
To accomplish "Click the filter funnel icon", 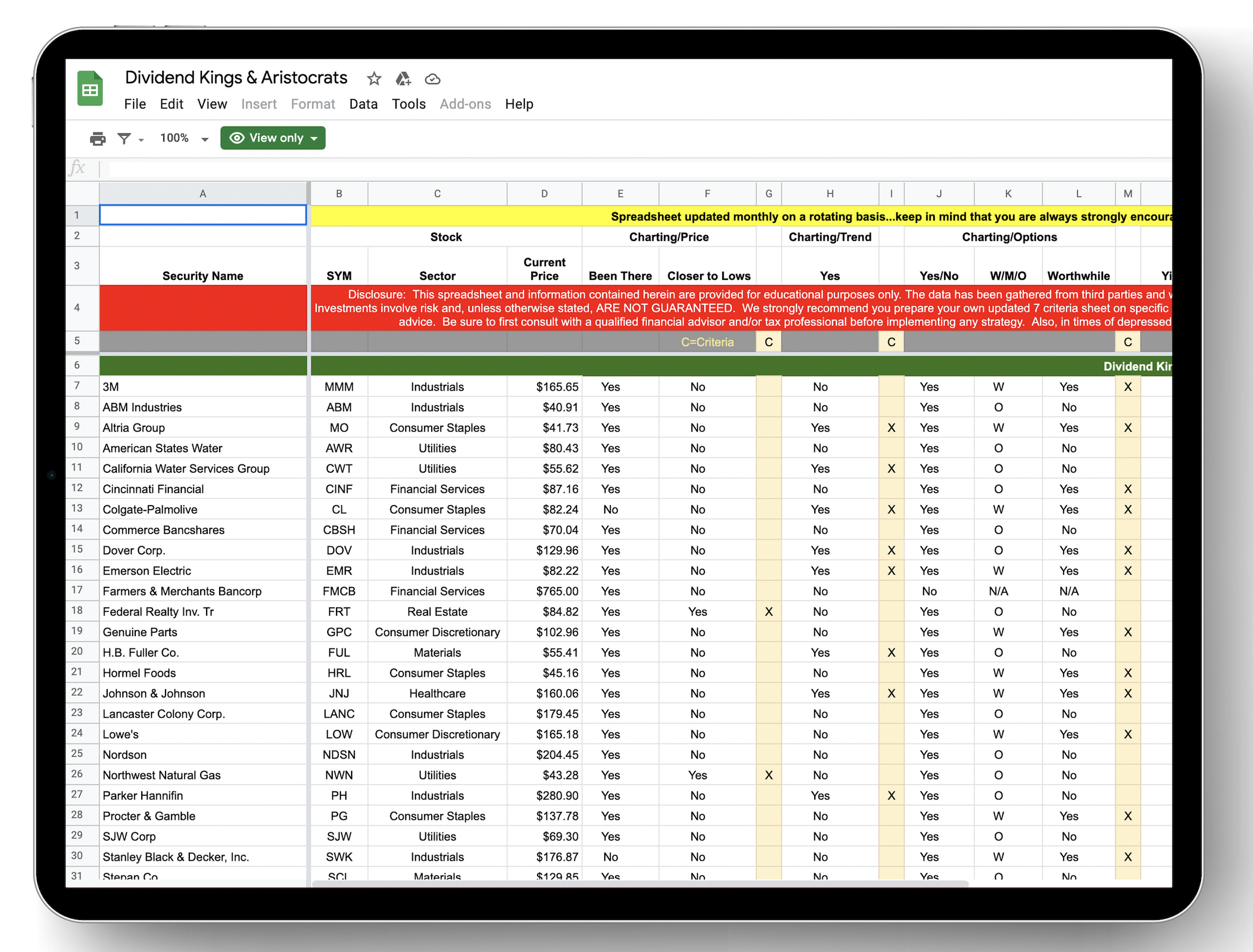I will coord(124,138).
